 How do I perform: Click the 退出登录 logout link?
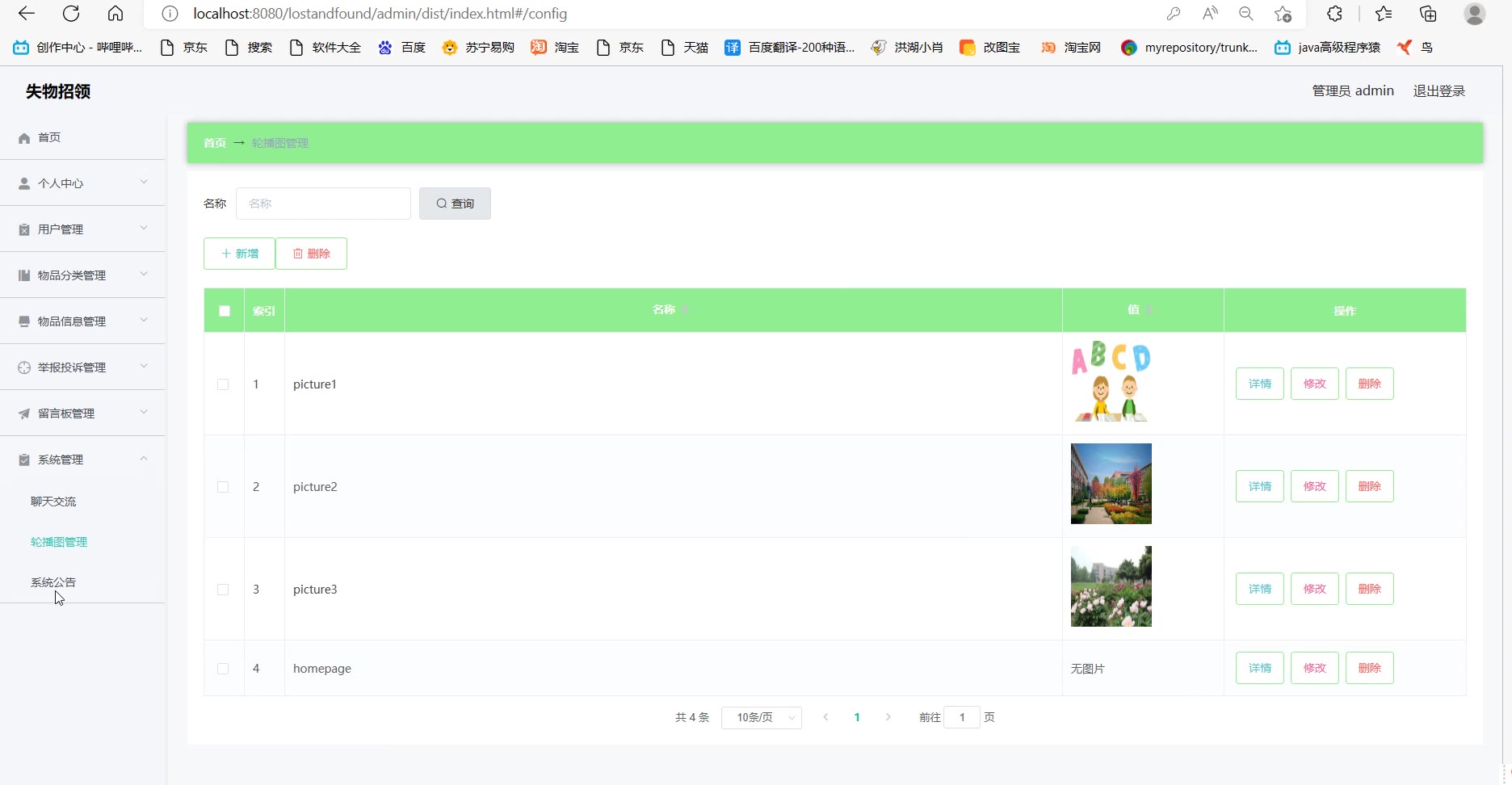(1438, 91)
